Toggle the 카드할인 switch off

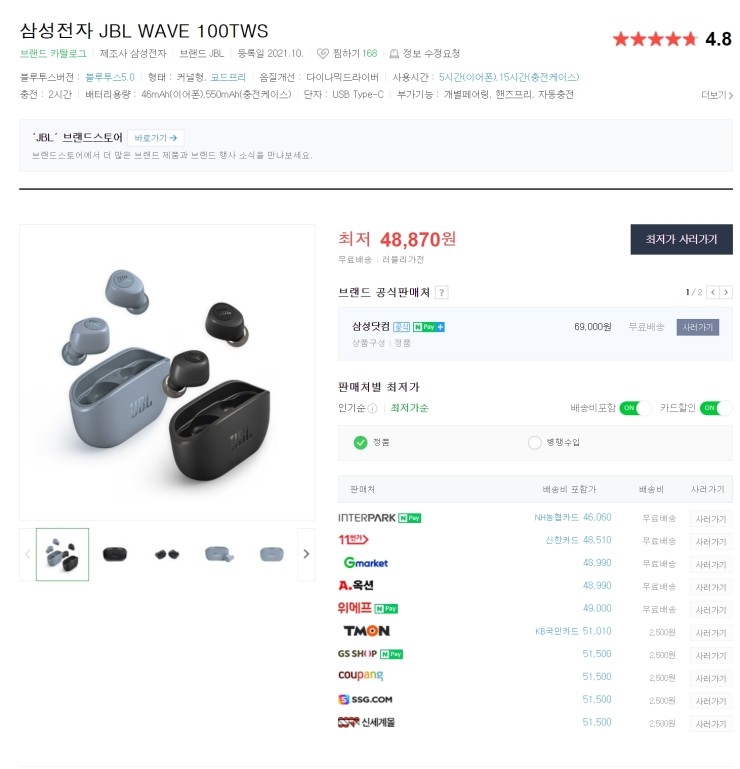715,408
